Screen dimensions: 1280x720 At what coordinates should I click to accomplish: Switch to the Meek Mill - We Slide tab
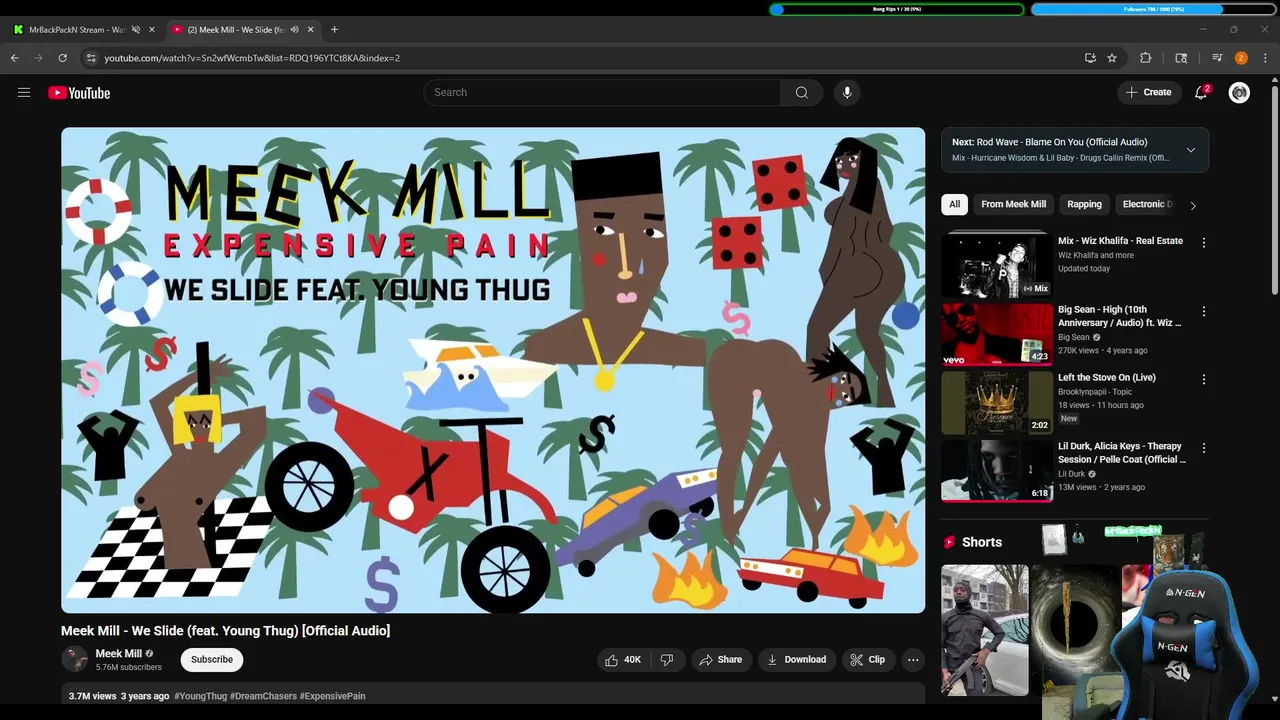click(234, 29)
